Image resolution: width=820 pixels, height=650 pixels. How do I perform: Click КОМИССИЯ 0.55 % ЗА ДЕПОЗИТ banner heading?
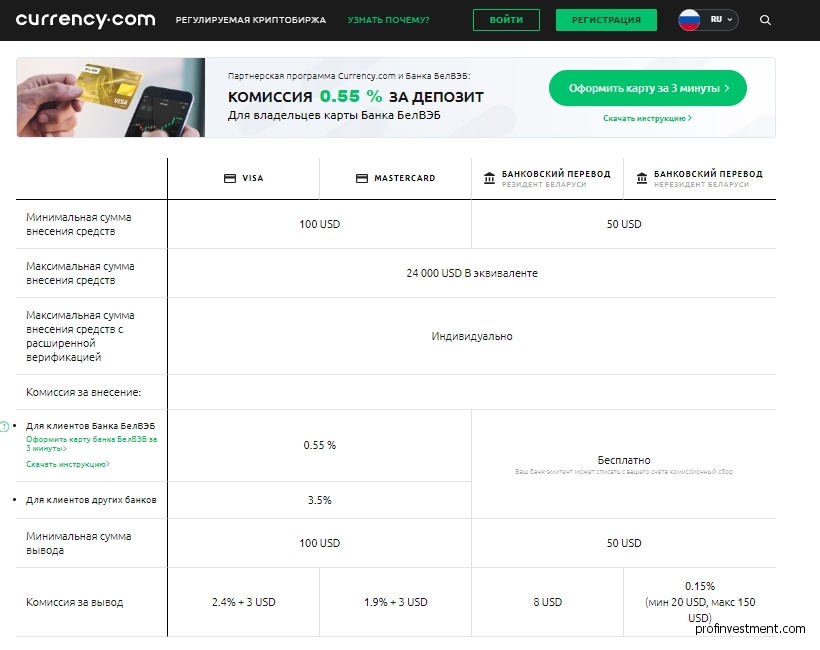tap(356, 97)
